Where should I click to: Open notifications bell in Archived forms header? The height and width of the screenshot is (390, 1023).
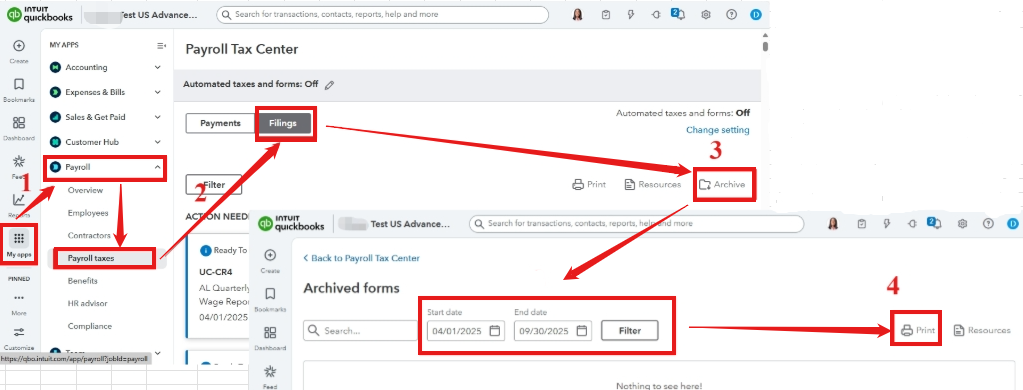click(936, 224)
